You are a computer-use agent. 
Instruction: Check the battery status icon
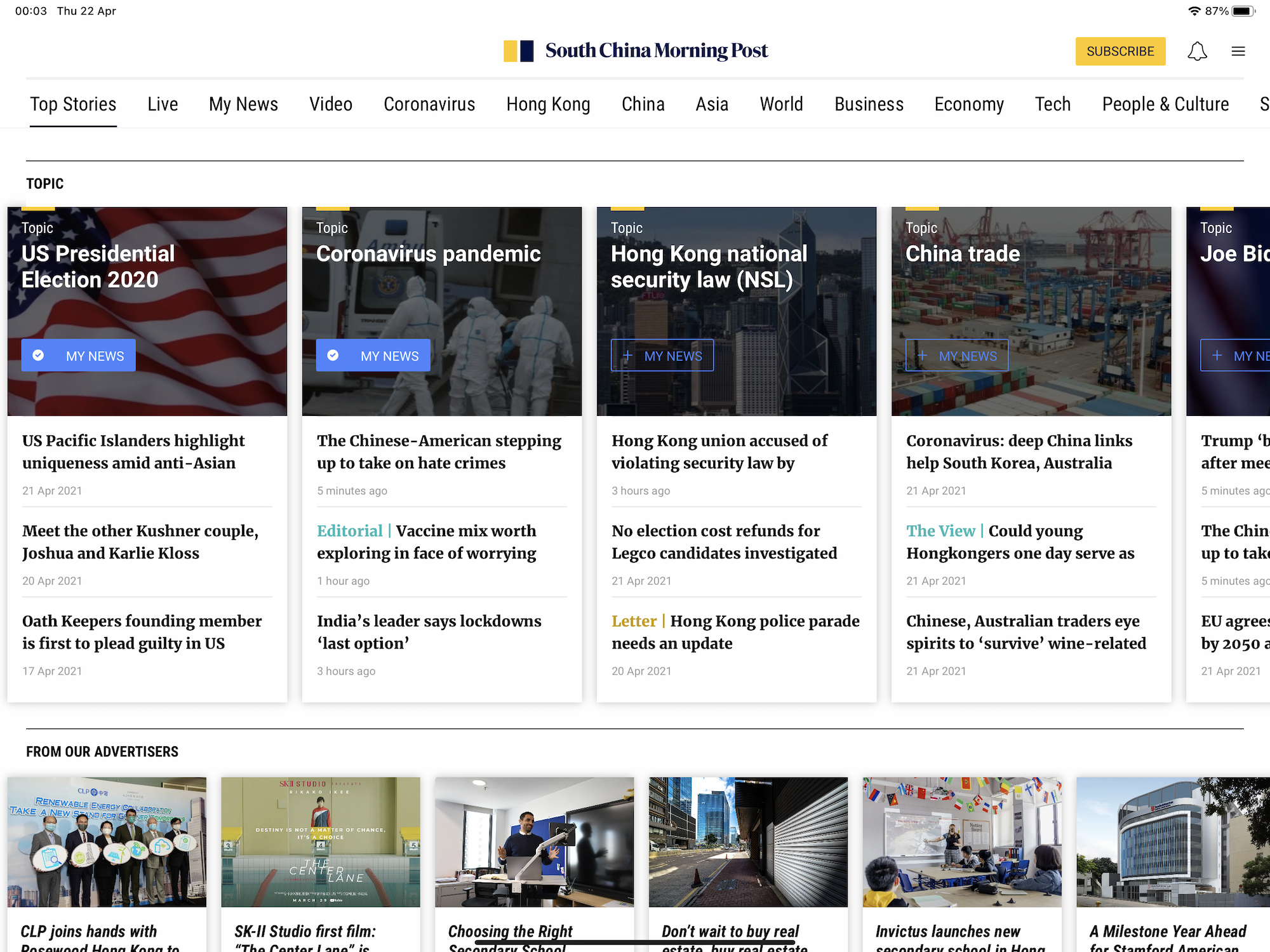[x=1243, y=11]
